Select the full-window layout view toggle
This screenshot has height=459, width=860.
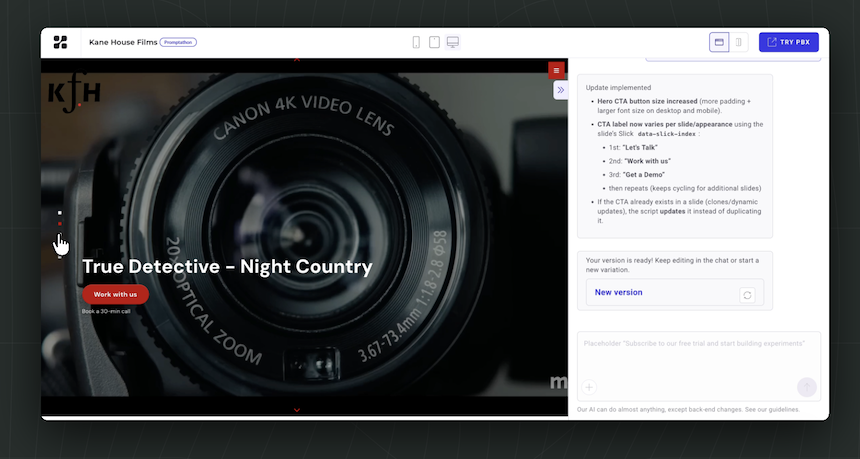pos(719,42)
